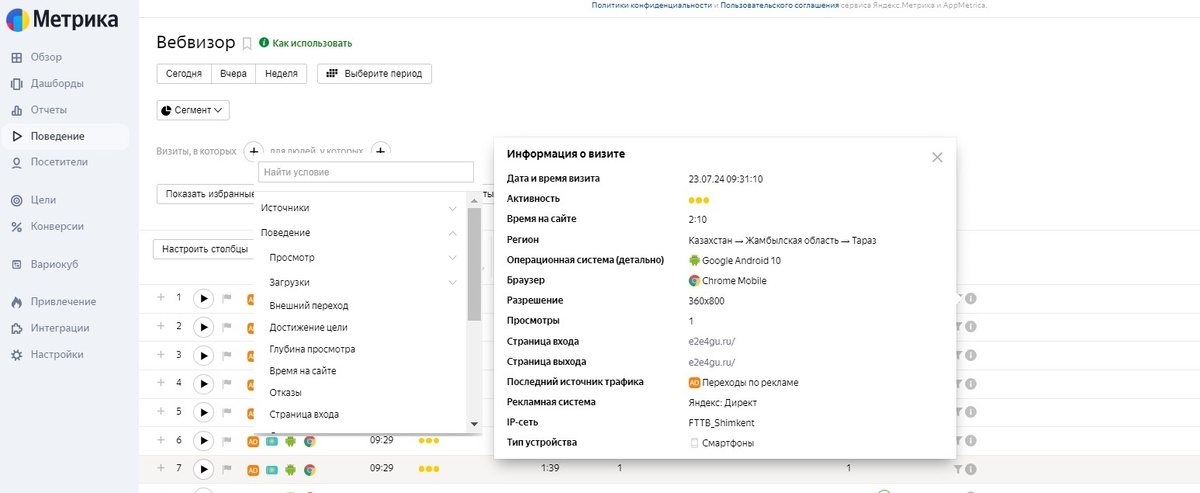The image size is (1200, 493).
Task: Open the Как использовать help link
Action: point(306,43)
